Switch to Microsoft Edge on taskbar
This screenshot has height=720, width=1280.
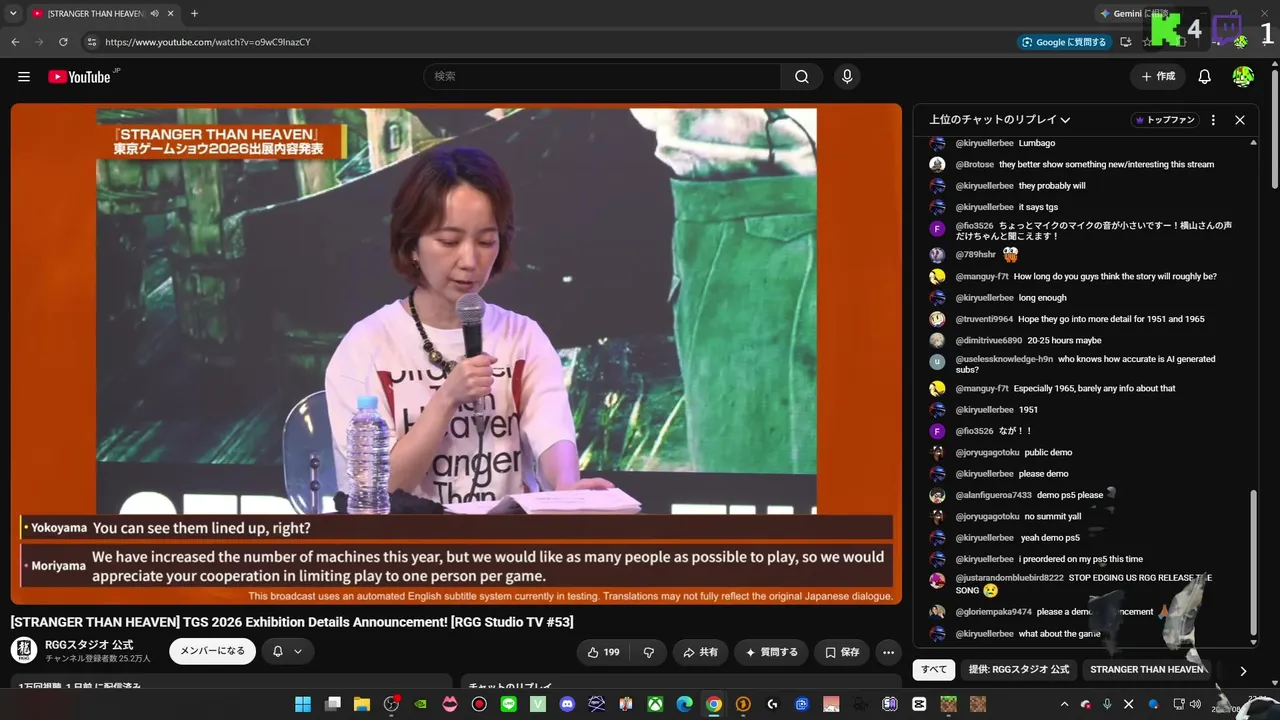(684, 704)
